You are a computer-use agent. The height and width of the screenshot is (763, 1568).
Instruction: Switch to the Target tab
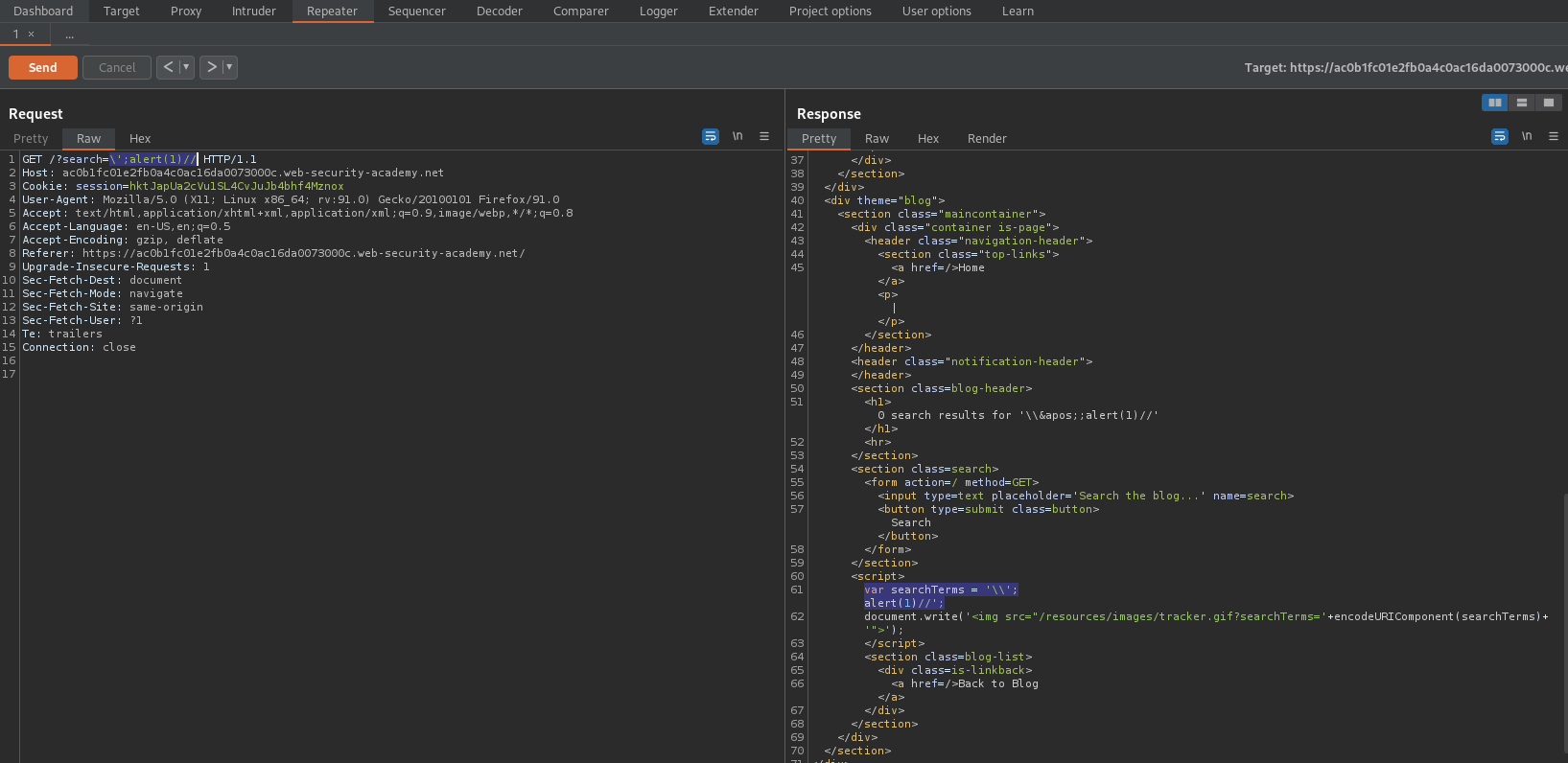[121, 12]
